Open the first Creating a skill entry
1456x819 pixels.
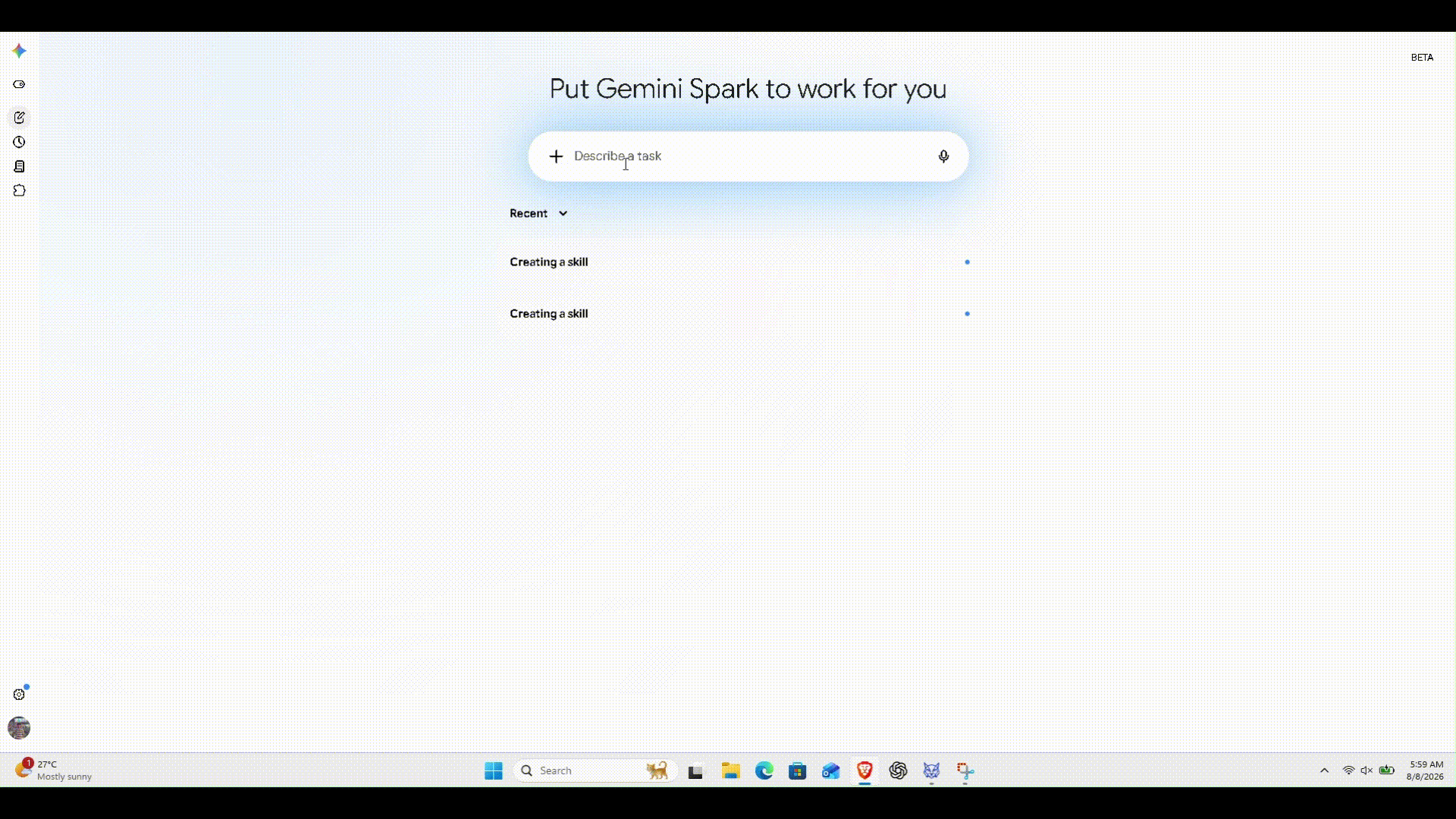[x=739, y=262]
